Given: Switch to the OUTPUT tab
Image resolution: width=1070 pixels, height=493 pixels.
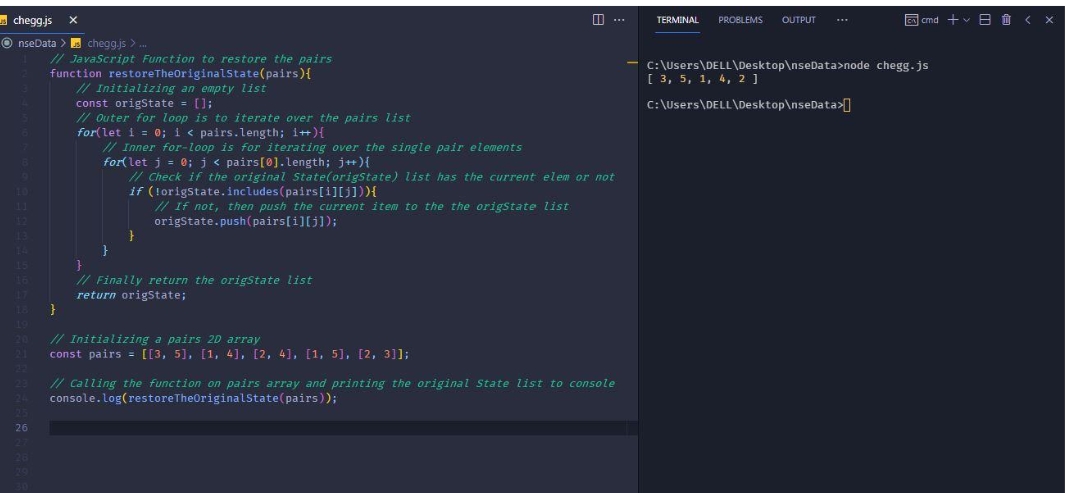Looking at the screenshot, I should coord(798,20).
